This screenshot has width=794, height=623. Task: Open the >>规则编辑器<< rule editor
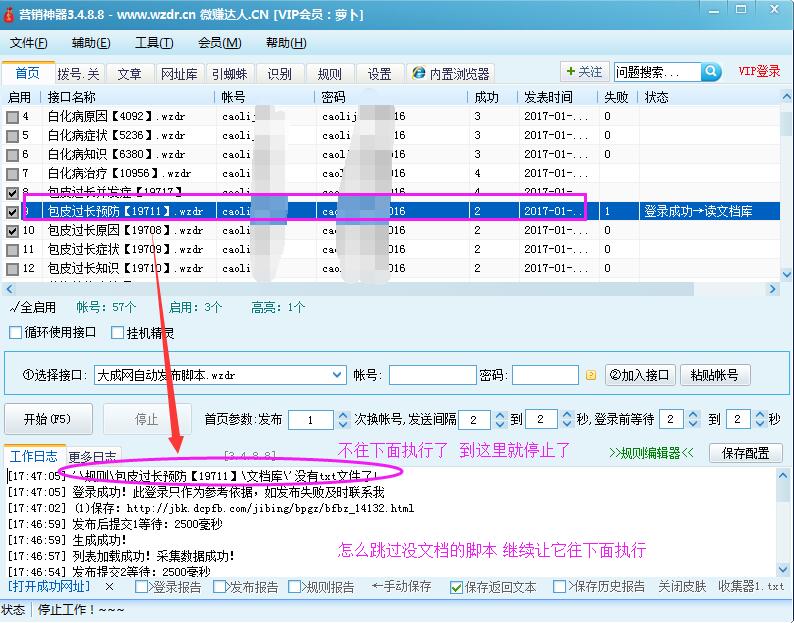coord(651,453)
